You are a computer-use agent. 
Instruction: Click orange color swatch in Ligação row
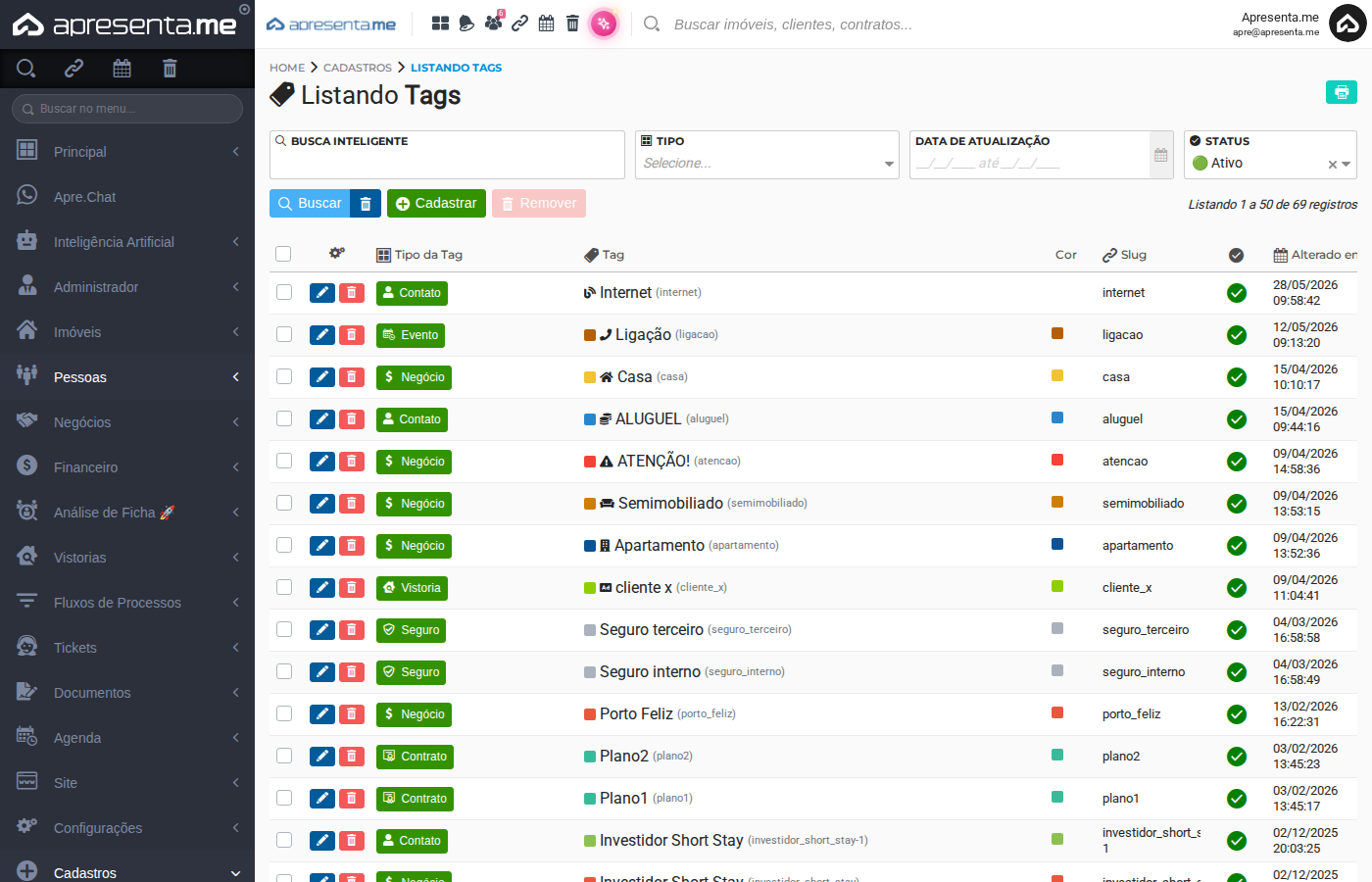(1057, 333)
